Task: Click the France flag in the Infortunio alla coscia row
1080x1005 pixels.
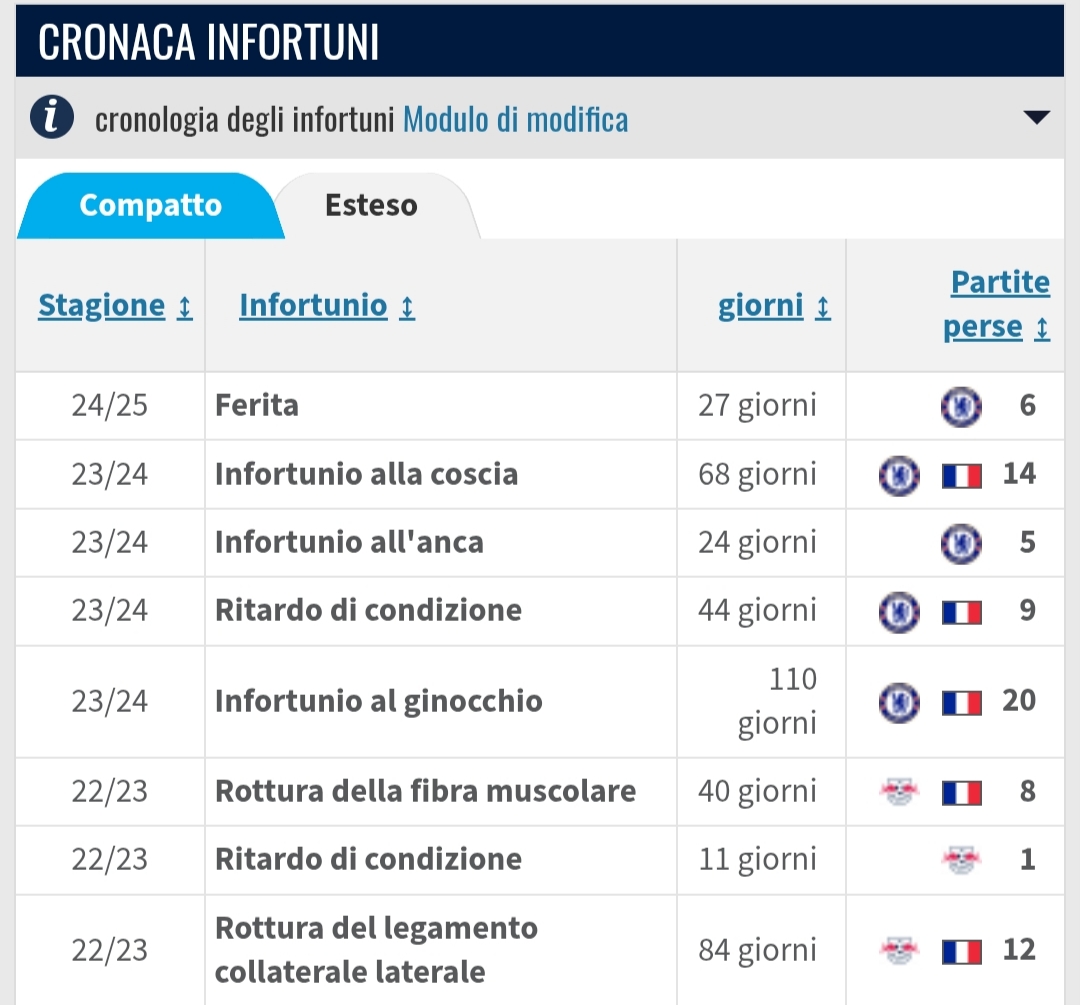Action: 962,475
